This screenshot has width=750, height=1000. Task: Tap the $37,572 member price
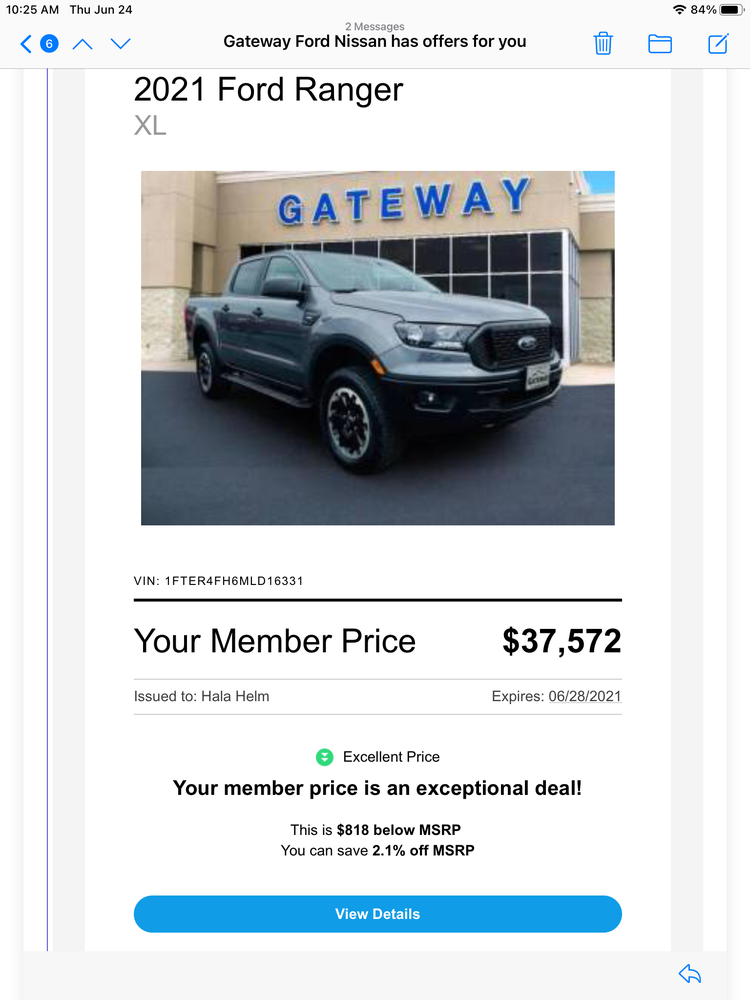pos(562,641)
